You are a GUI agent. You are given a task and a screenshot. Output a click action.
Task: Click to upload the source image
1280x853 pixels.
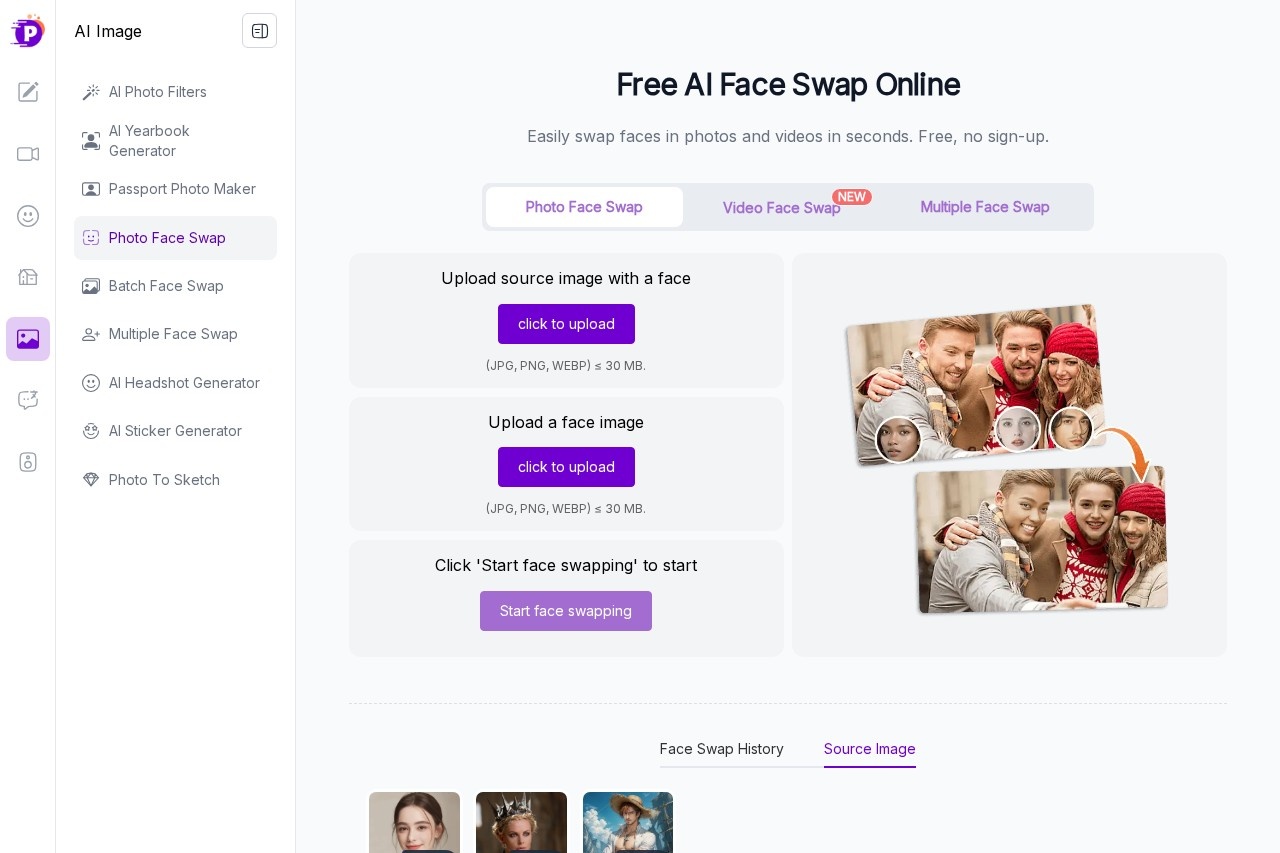pyautogui.click(x=566, y=324)
